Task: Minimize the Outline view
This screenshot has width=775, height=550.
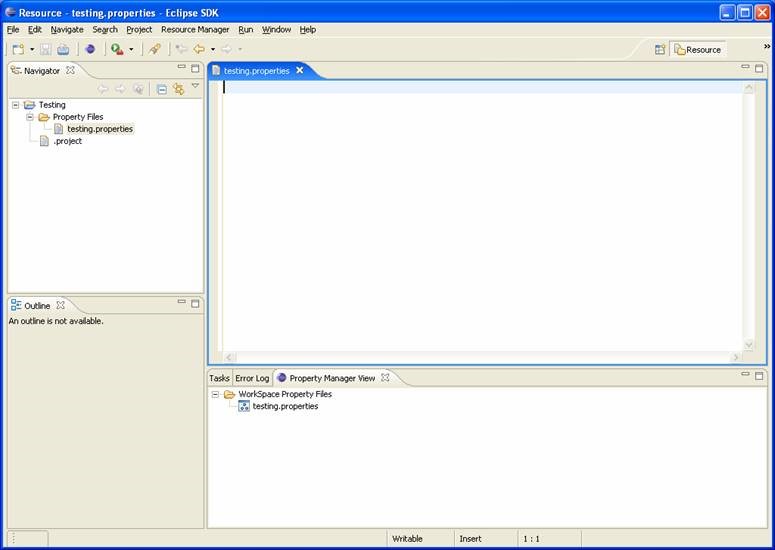Action: [x=181, y=301]
